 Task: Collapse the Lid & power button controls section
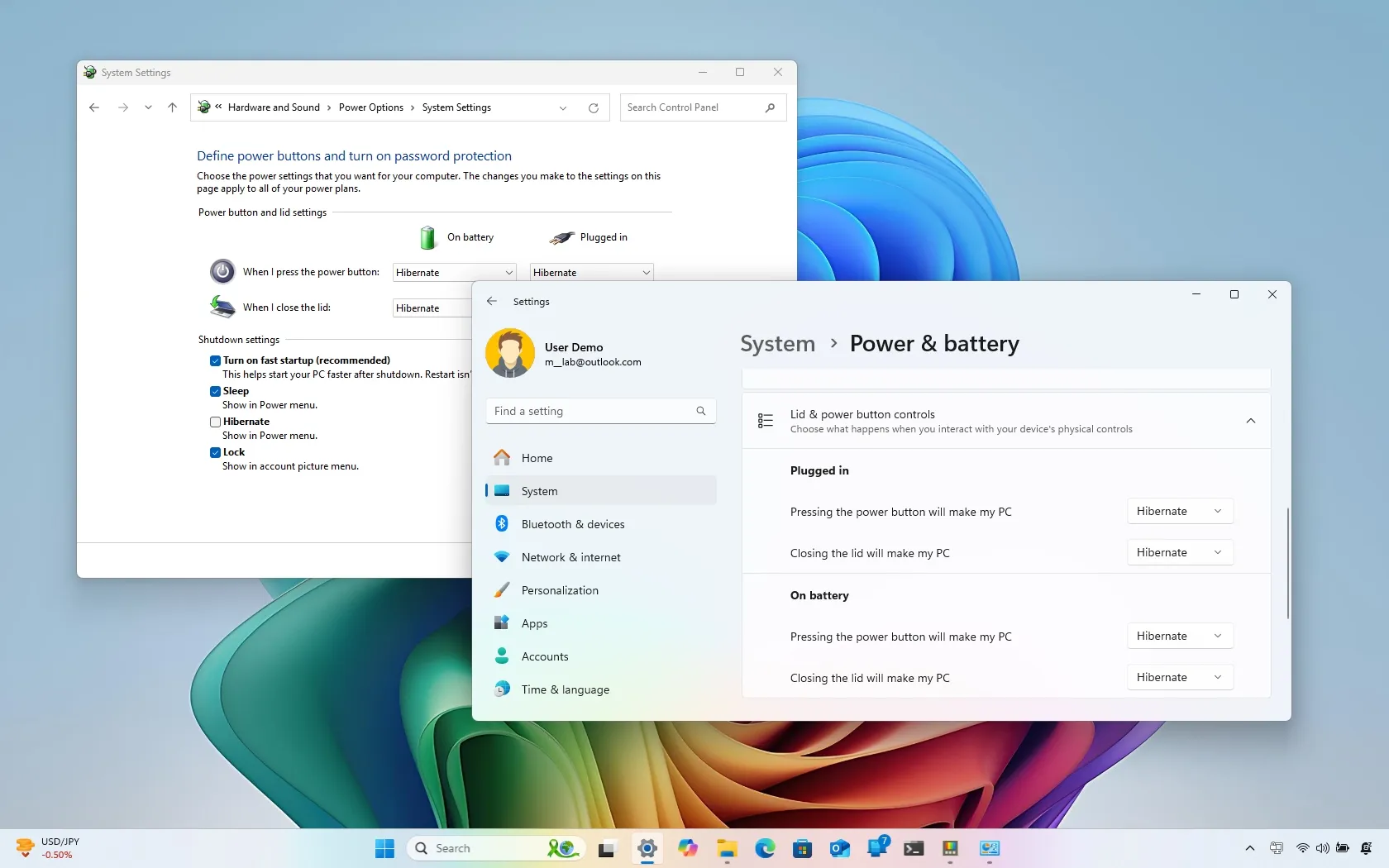(1250, 421)
